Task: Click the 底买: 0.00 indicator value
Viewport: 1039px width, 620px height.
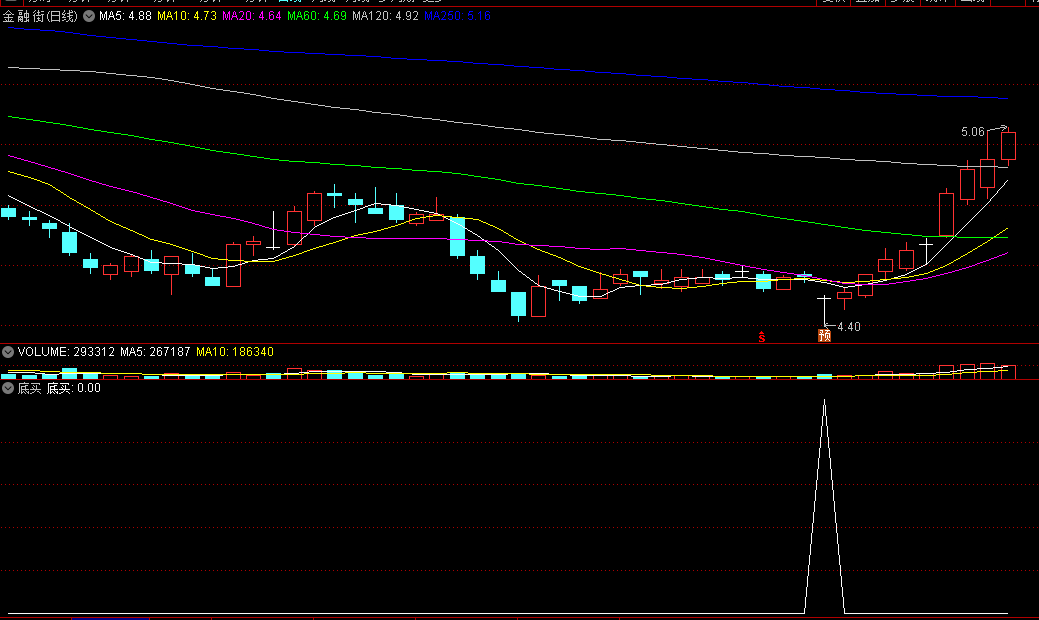Action: pyautogui.click(x=74, y=388)
